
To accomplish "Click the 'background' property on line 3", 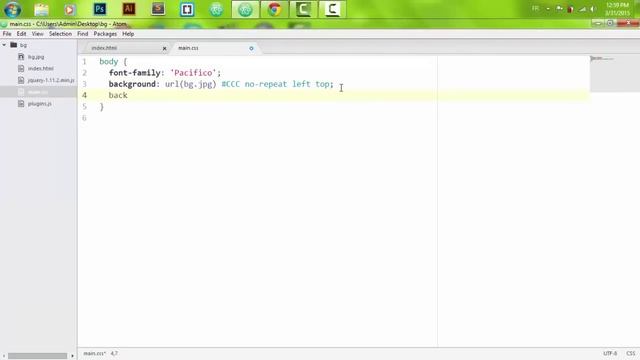I will pos(132,84).
